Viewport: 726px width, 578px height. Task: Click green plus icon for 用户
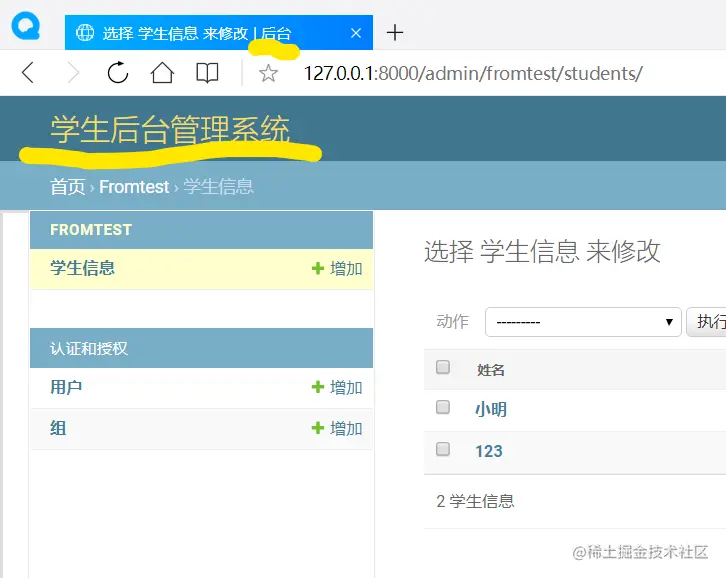[x=318, y=387]
